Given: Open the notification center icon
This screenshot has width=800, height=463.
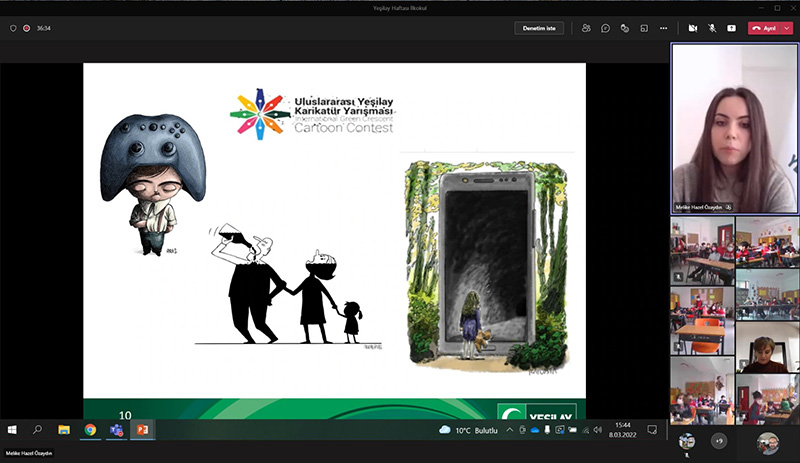Looking at the screenshot, I should coord(652,430).
